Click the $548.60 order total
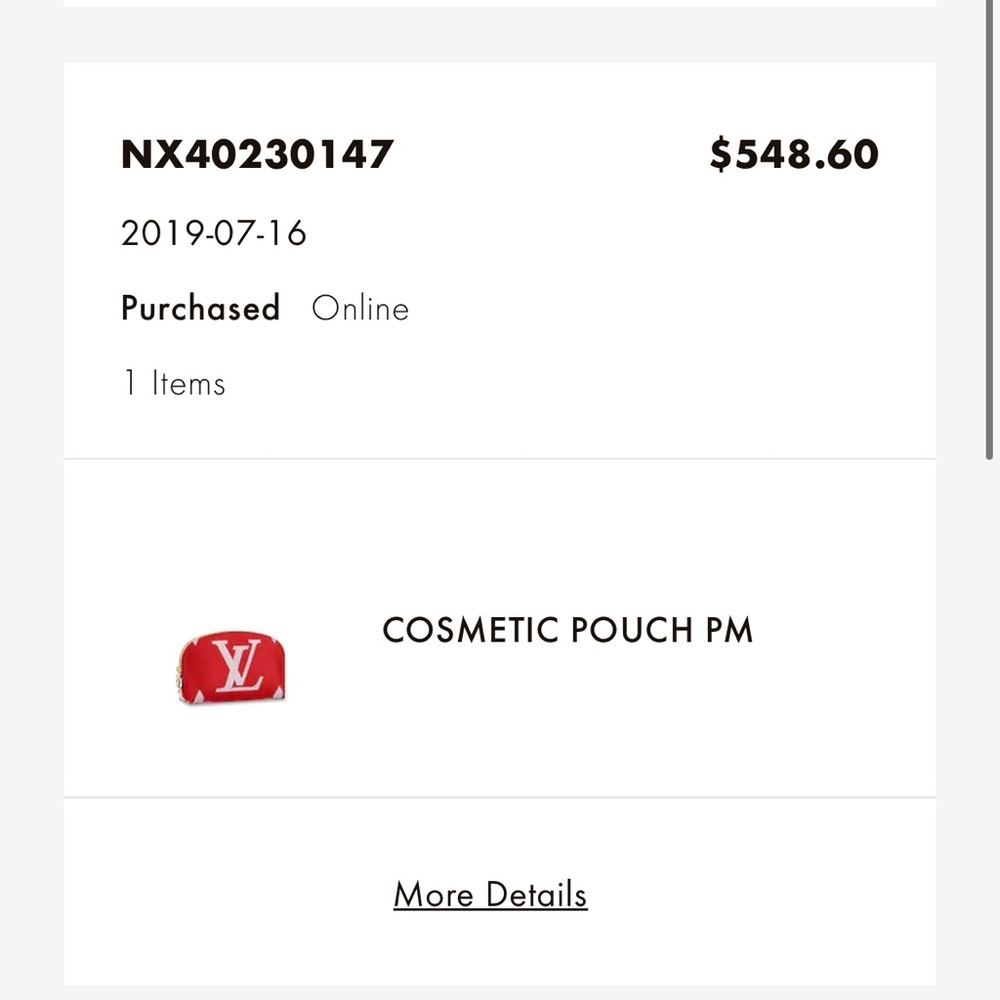This screenshot has height=1000, width=1000. click(x=793, y=155)
